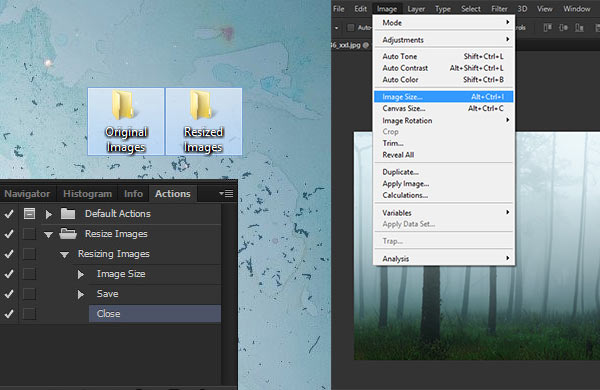Open the Window menu
This screenshot has width=600, height=390.
click(x=577, y=9)
